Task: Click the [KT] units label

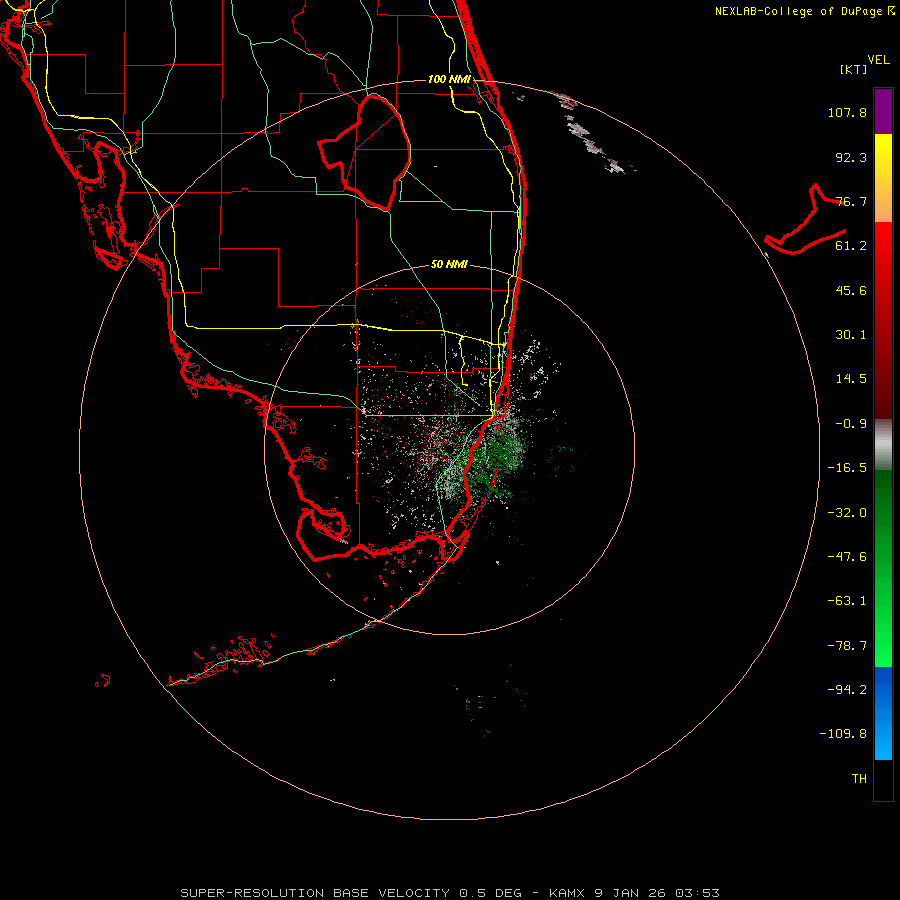Action: click(854, 69)
